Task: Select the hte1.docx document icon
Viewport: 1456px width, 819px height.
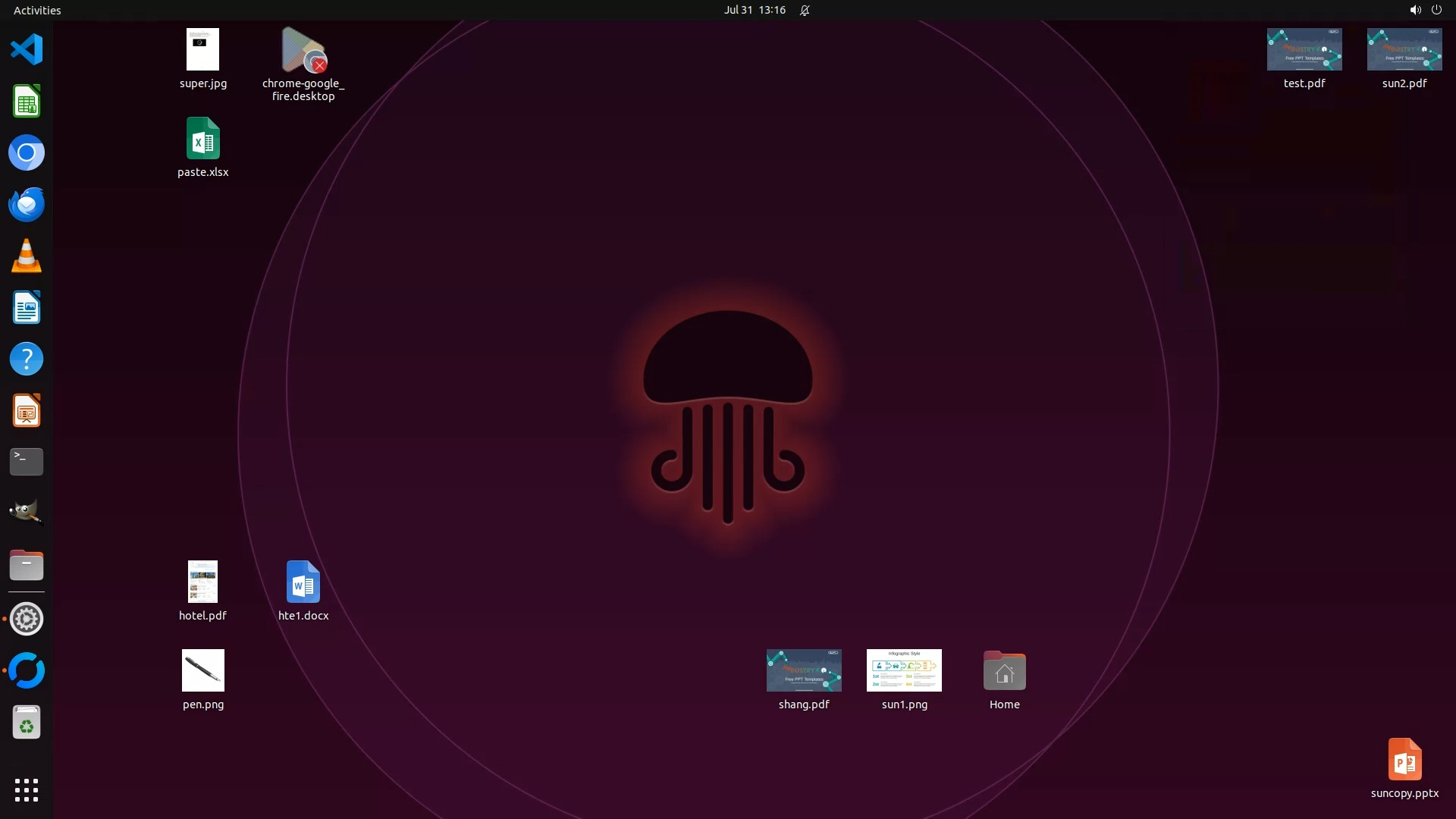Action: (x=303, y=582)
